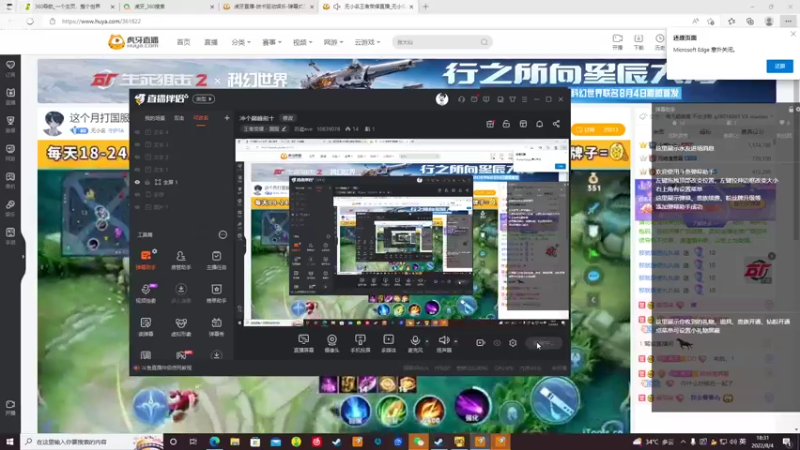Open 下载 download icon in Huya header
800x450 pixels.
coord(638,42)
